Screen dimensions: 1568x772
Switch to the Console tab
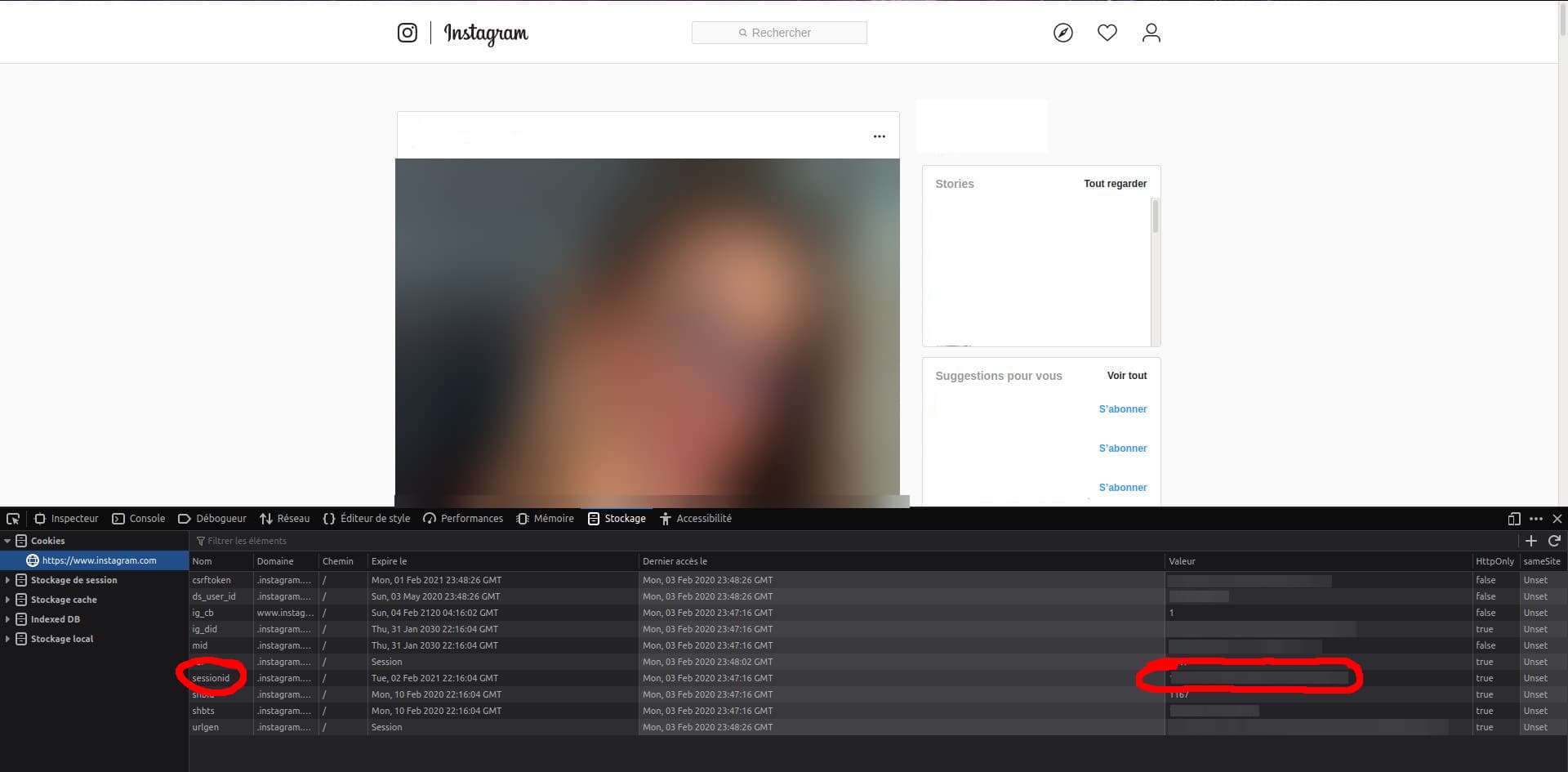[139, 519]
